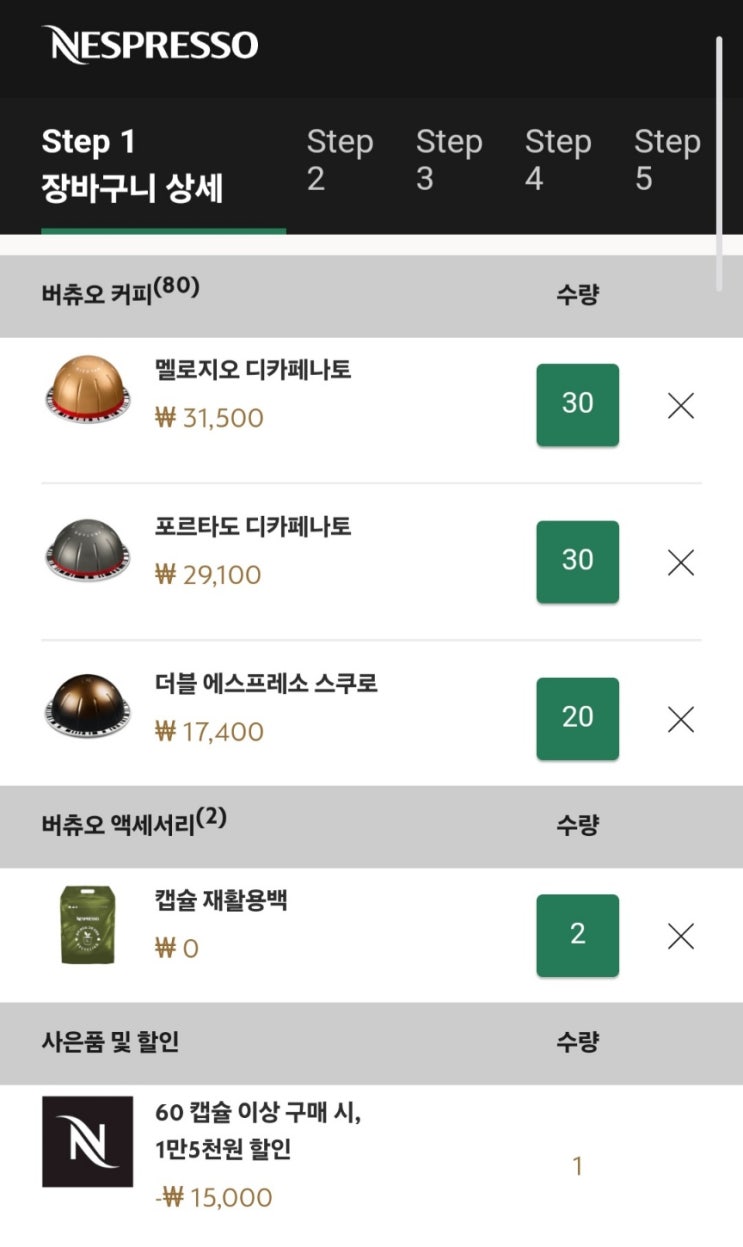Open quantity selector for 더블 에스프레소 스쿠로
Screen dimensions: 743x1247
tap(577, 719)
